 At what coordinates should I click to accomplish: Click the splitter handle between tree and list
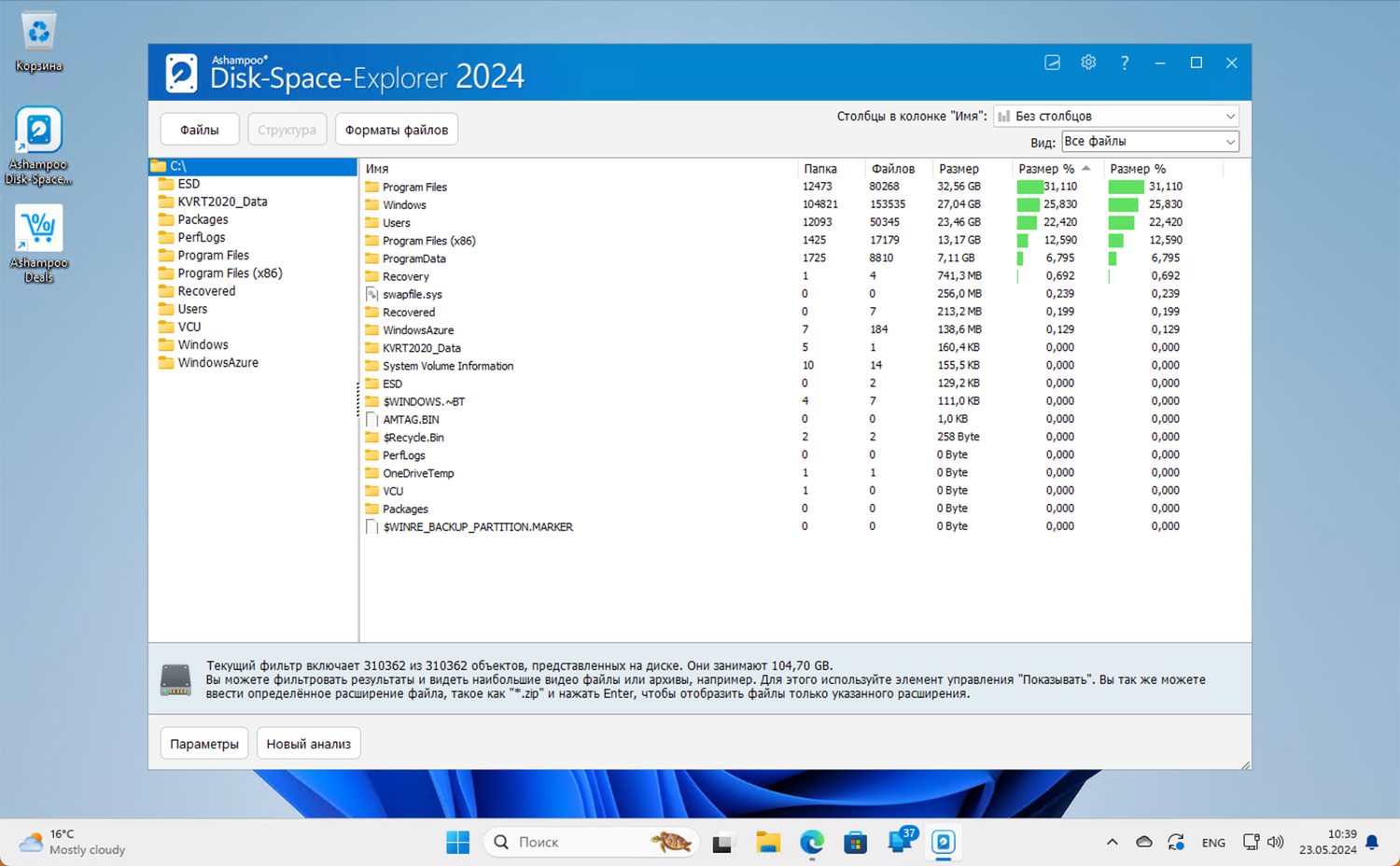tap(358, 399)
